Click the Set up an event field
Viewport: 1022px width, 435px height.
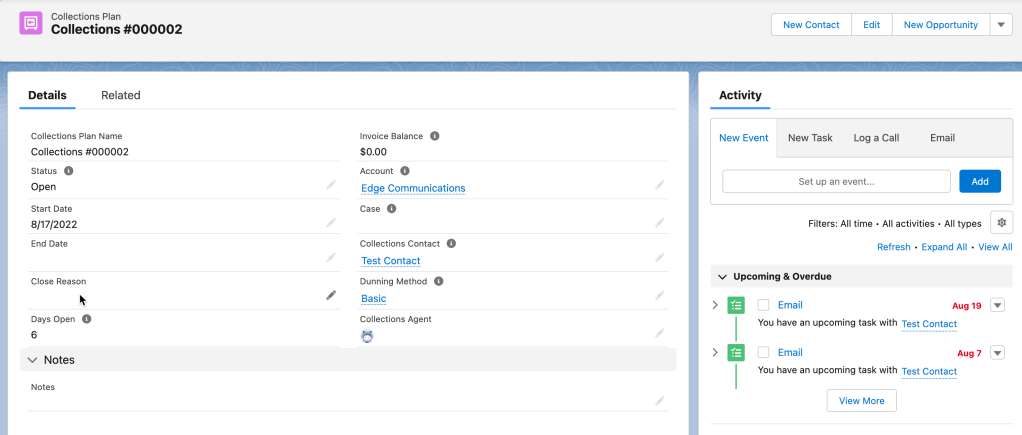(x=836, y=181)
